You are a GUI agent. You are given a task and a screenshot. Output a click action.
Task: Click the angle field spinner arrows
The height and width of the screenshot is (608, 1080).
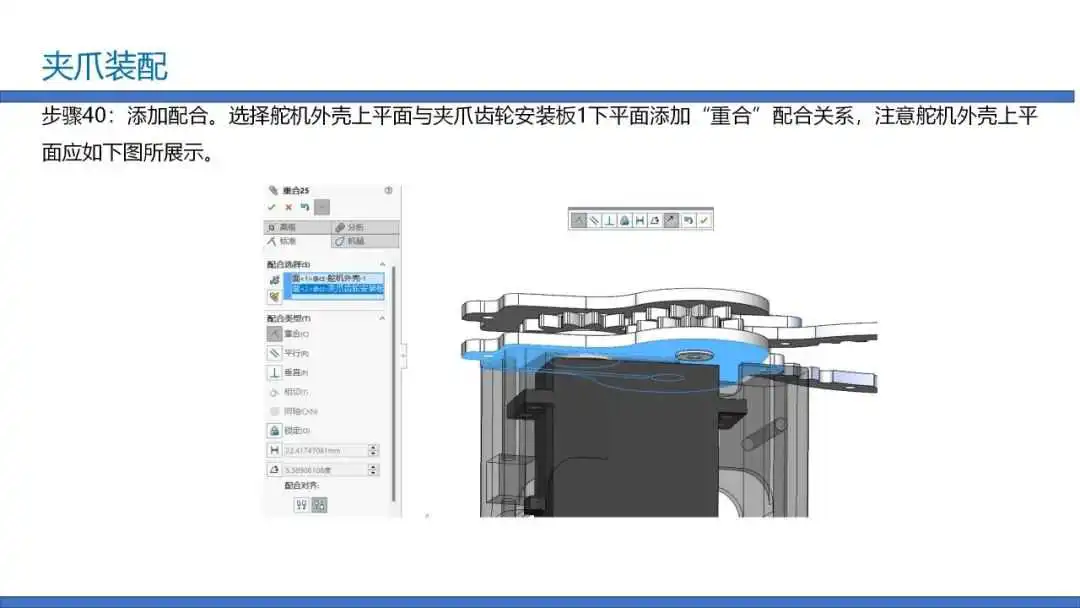click(x=373, y=470)
